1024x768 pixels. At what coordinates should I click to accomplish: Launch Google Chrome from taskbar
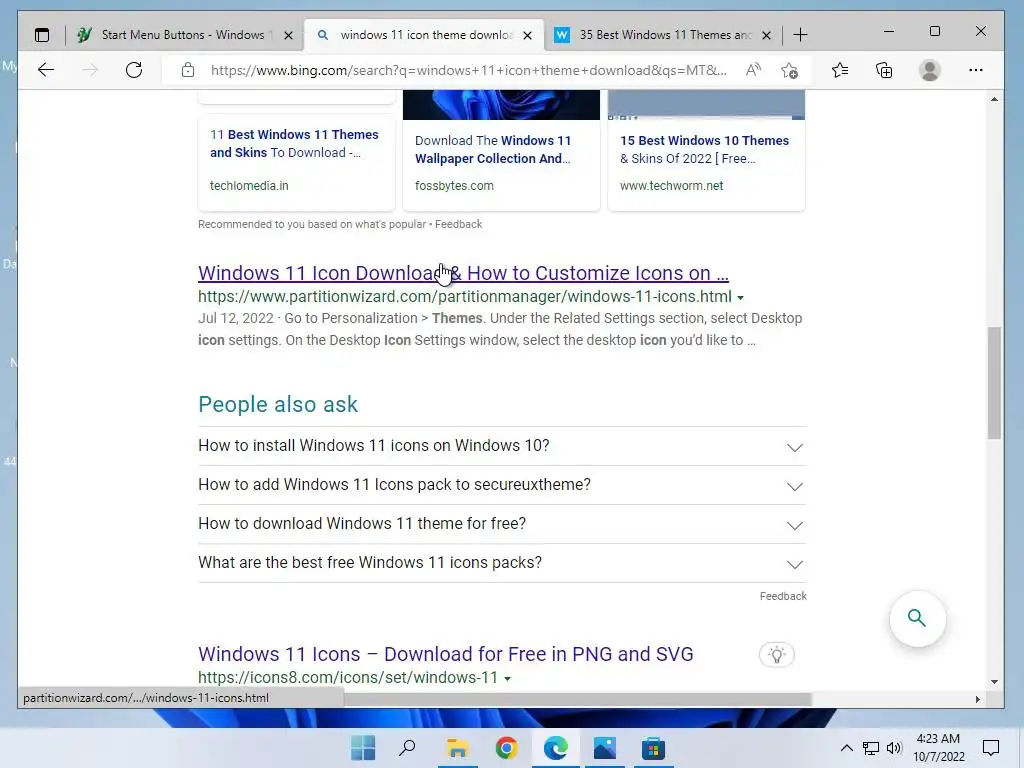(x=506, y=748)
